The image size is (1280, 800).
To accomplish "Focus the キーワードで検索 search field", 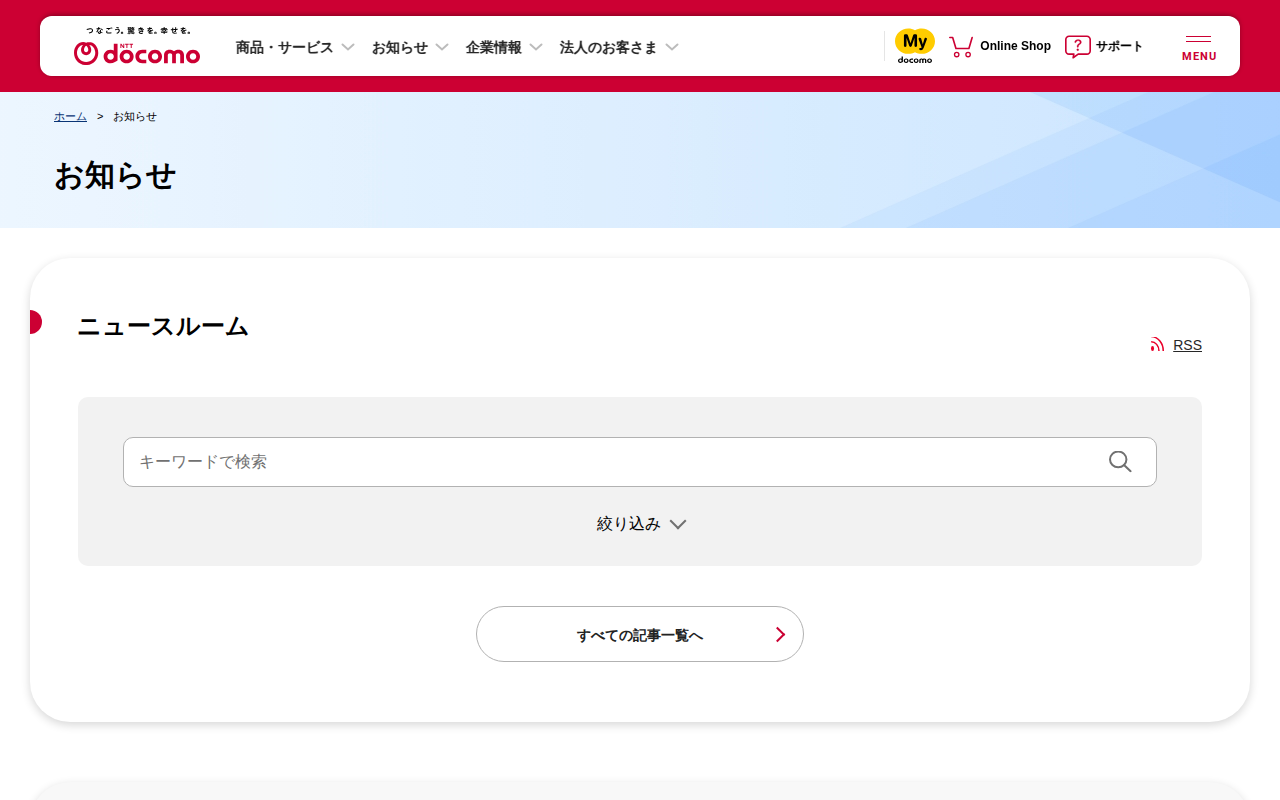I will pos(640,462).
